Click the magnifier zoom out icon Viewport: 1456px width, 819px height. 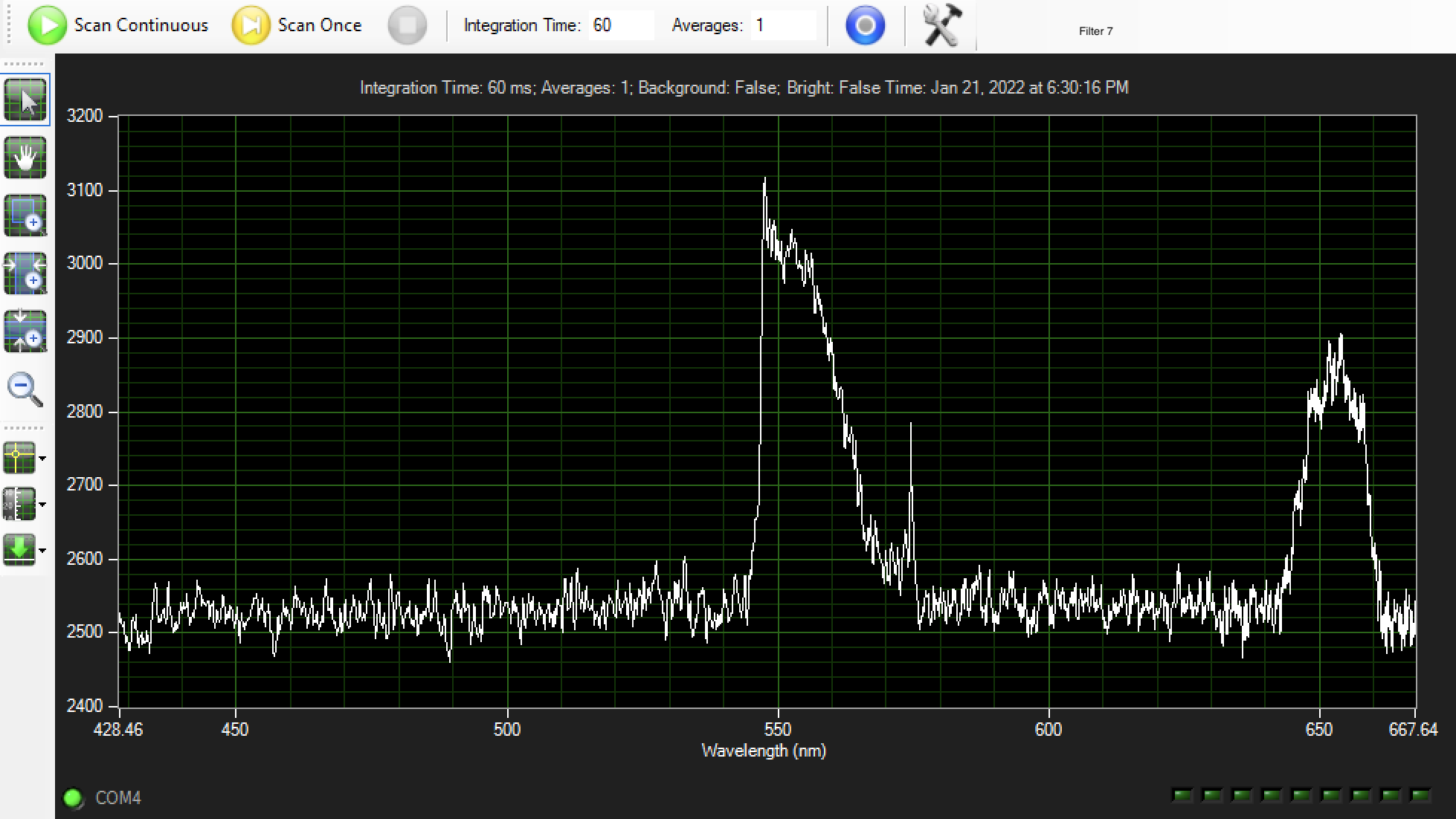click(x=25, y=389)
